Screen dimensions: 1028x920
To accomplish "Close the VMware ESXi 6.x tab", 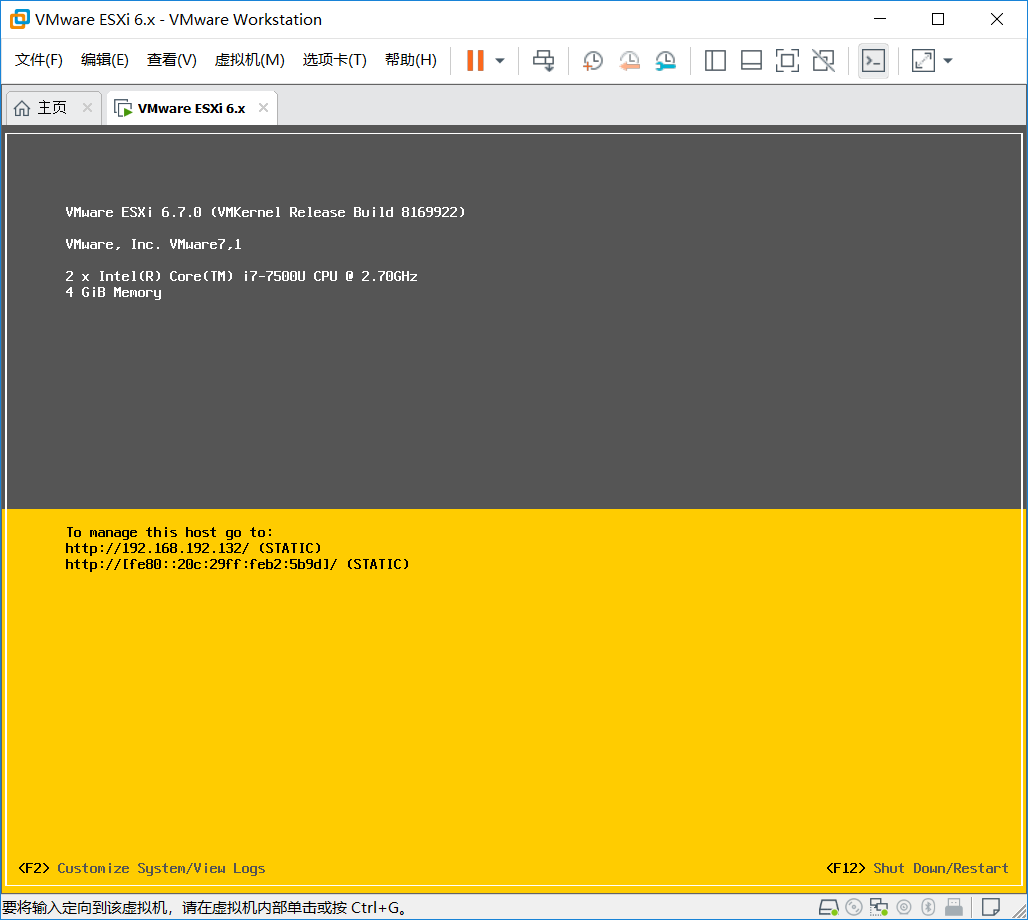I will click(x=264, y=108).
